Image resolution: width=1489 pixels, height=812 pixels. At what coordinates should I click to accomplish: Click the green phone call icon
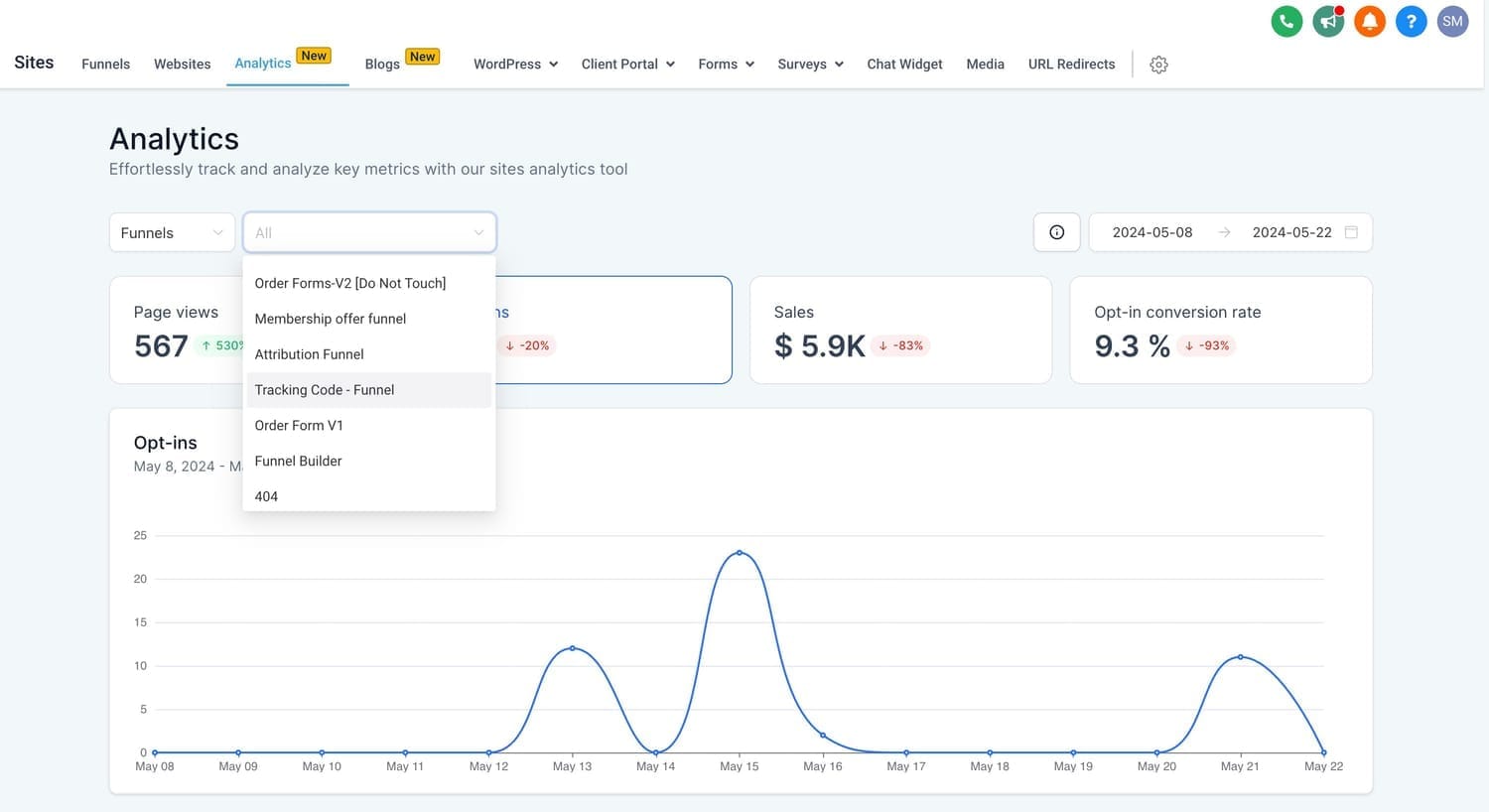tap(1286, 21)
